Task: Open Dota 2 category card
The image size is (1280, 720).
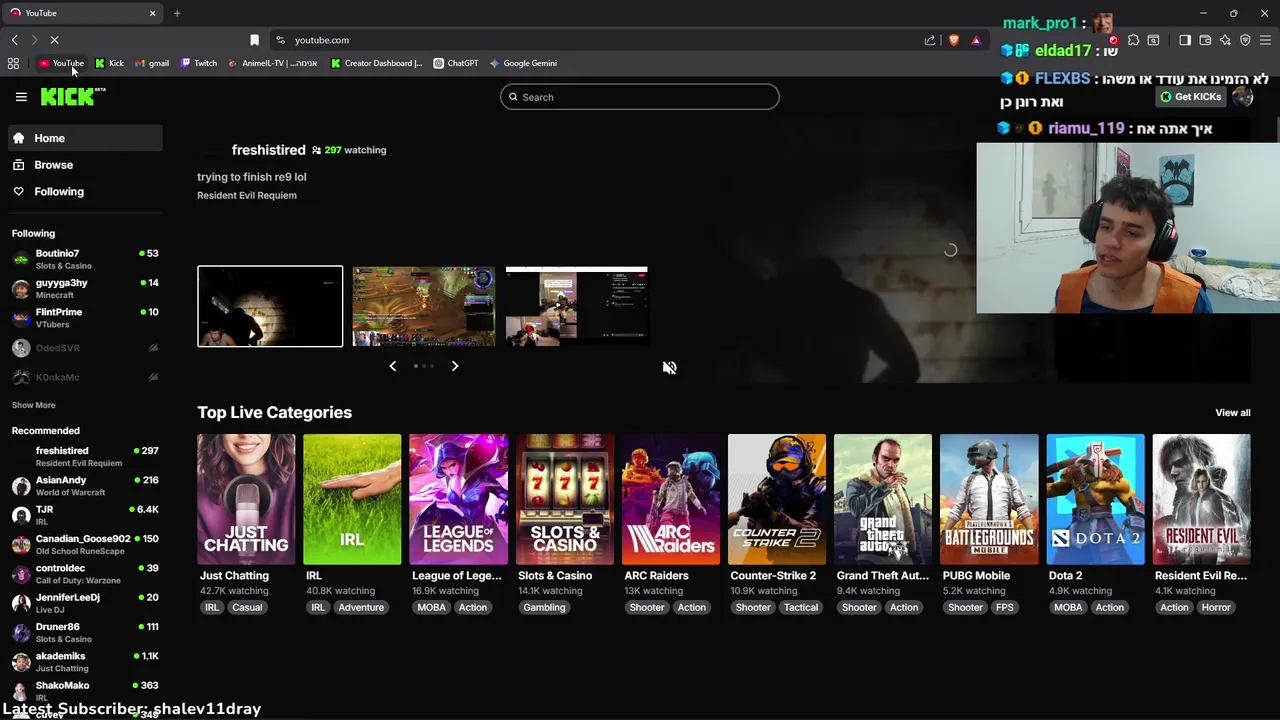Action: tap(1095, 499)
